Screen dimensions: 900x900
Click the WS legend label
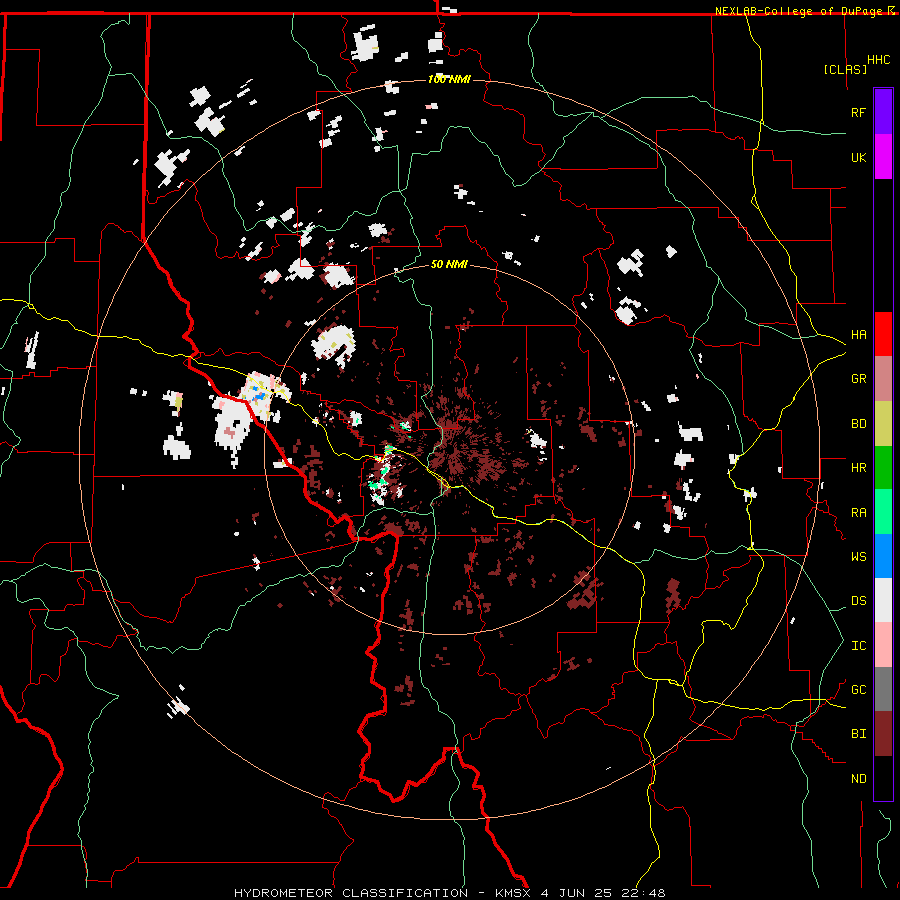point(858,557)
